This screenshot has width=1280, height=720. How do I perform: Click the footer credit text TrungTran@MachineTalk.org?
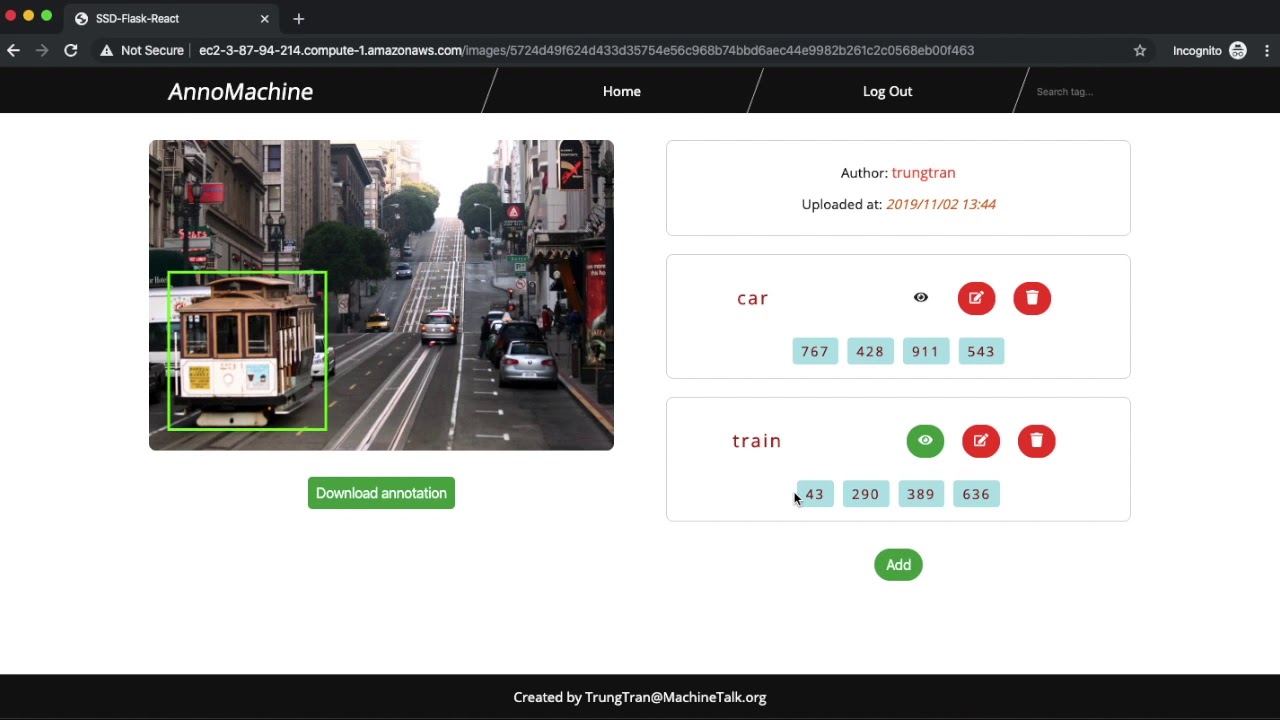tap(676, 698)
